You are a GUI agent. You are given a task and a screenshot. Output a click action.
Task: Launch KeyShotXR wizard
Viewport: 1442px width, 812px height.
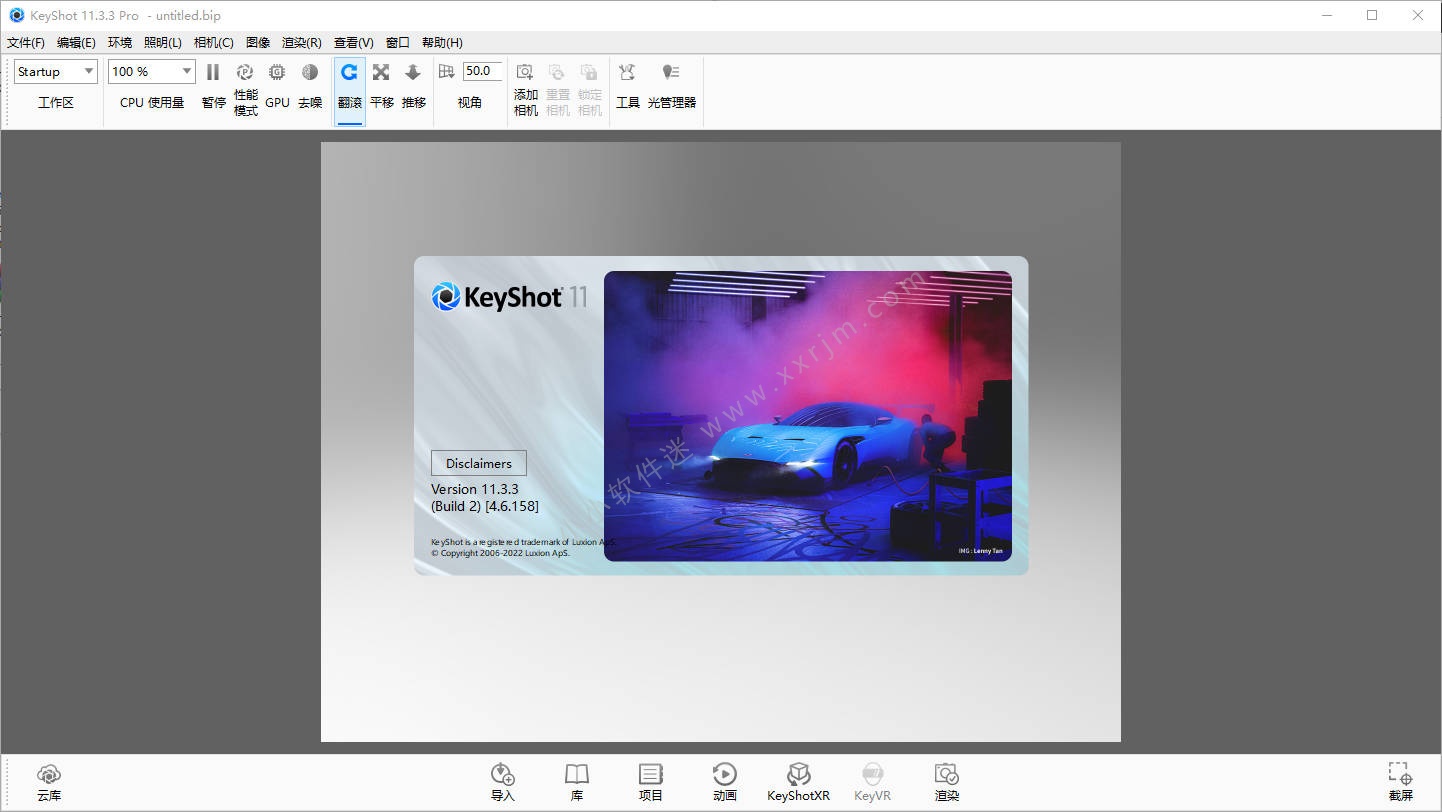(x=798, y=782)
